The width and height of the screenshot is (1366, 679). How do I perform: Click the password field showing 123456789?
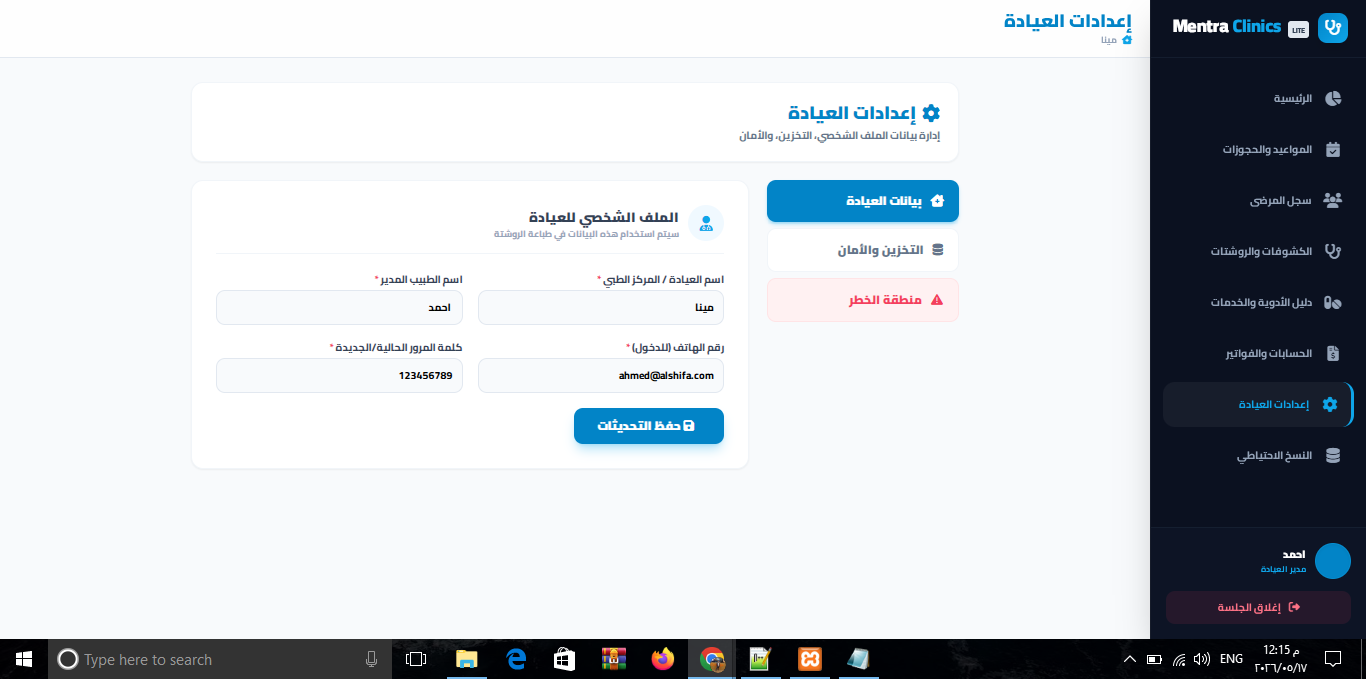click(x=339, y=375)
